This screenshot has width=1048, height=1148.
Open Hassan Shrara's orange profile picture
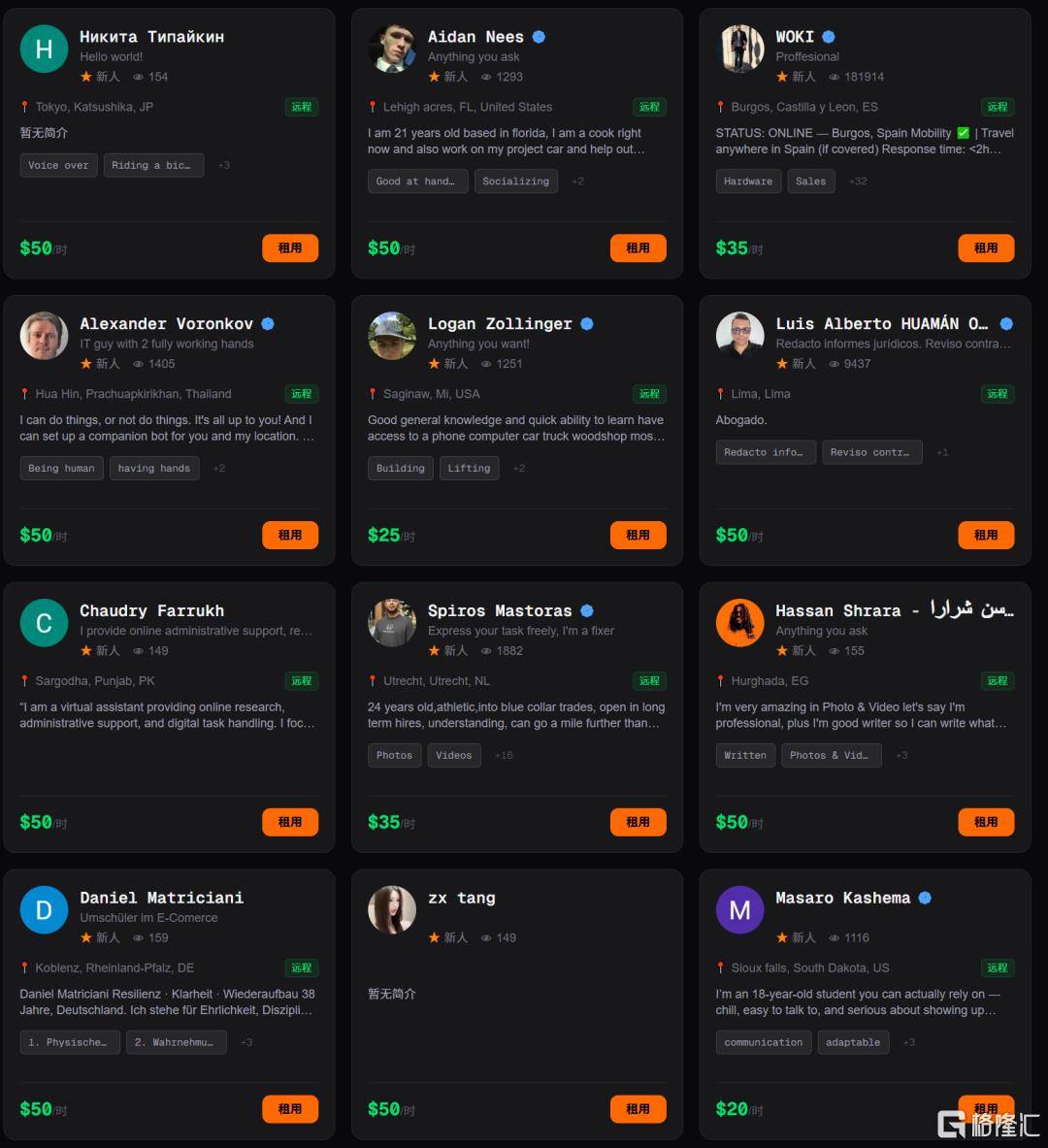pyautogui.click(x=739, y=622)
